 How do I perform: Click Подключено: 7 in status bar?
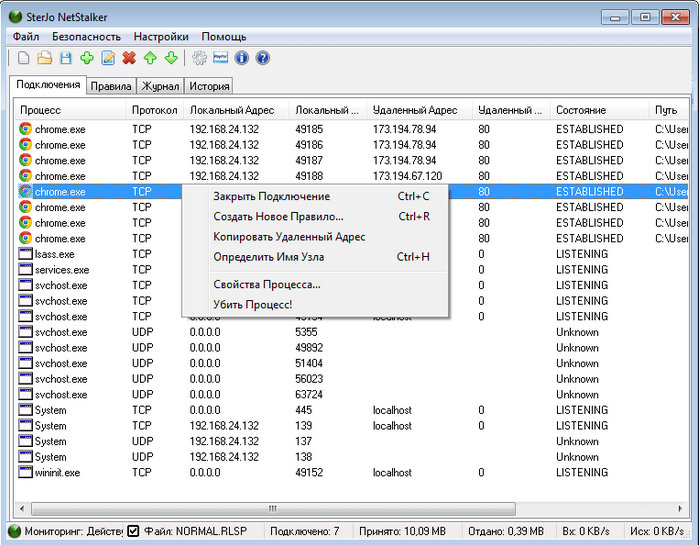pos(304,531)
